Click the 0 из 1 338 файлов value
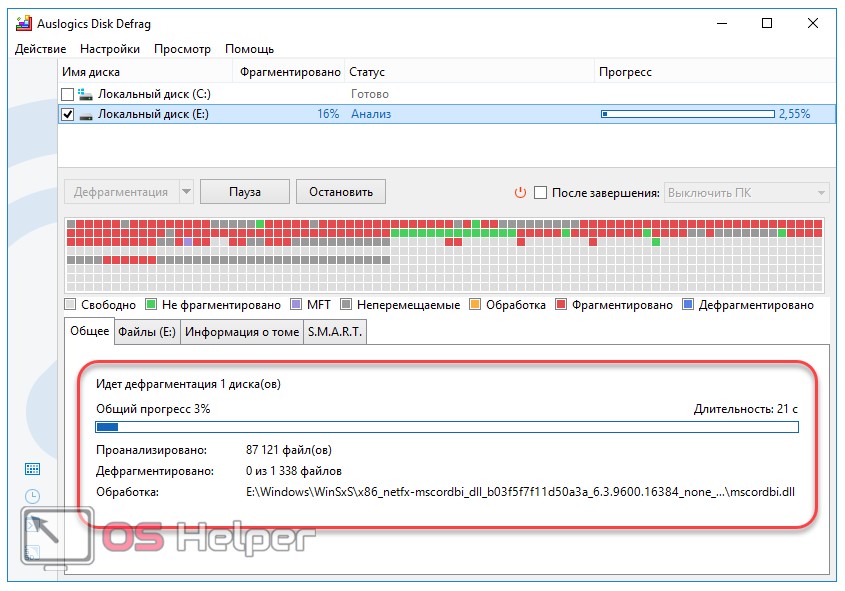845x591 pixels. click(x=294, y=471)
